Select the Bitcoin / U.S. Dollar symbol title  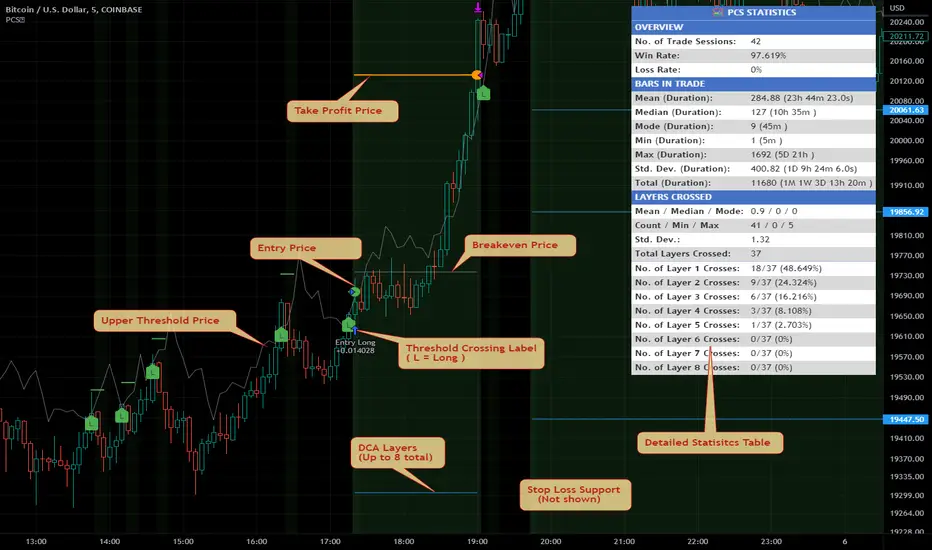point(74,10)
